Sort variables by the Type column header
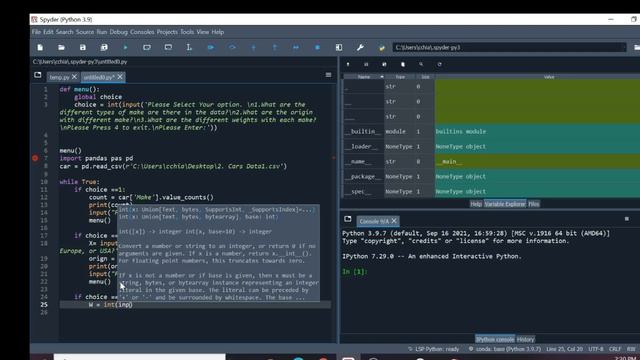Viewport: 640px width, 360px height. 400,77
